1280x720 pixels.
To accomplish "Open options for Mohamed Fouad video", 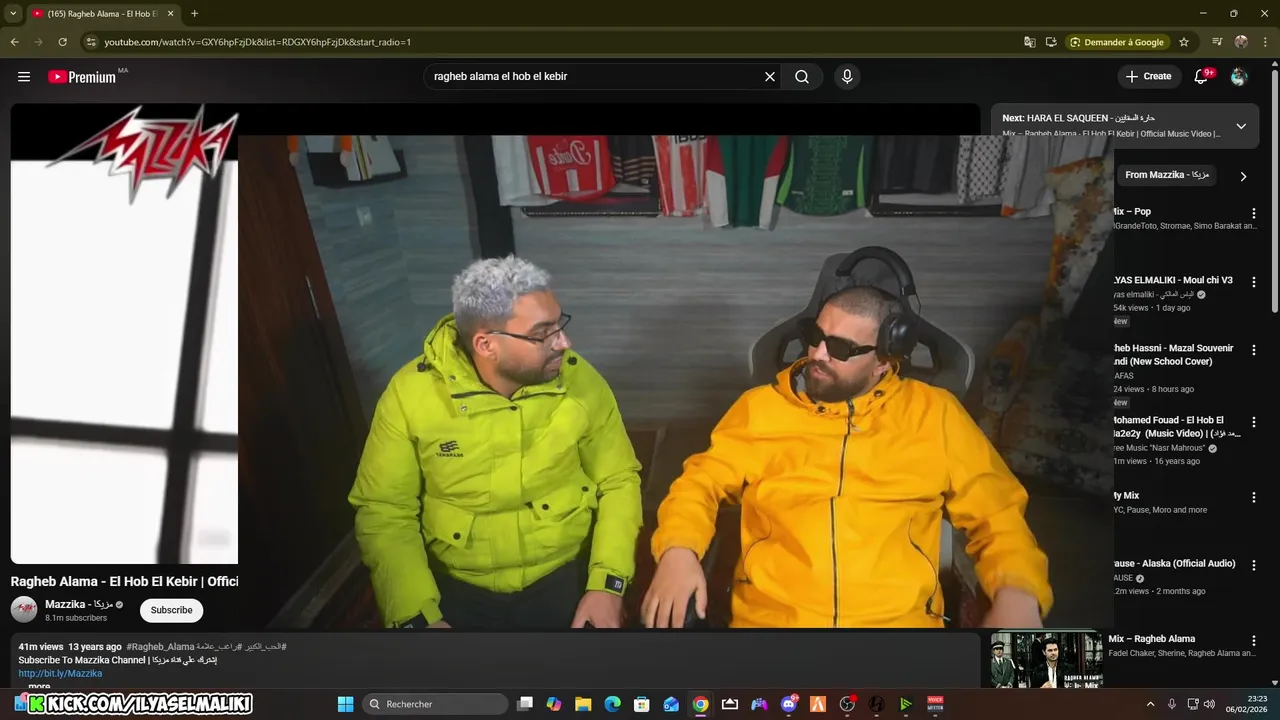I will pyautogui.click(x=1254, y=423).
